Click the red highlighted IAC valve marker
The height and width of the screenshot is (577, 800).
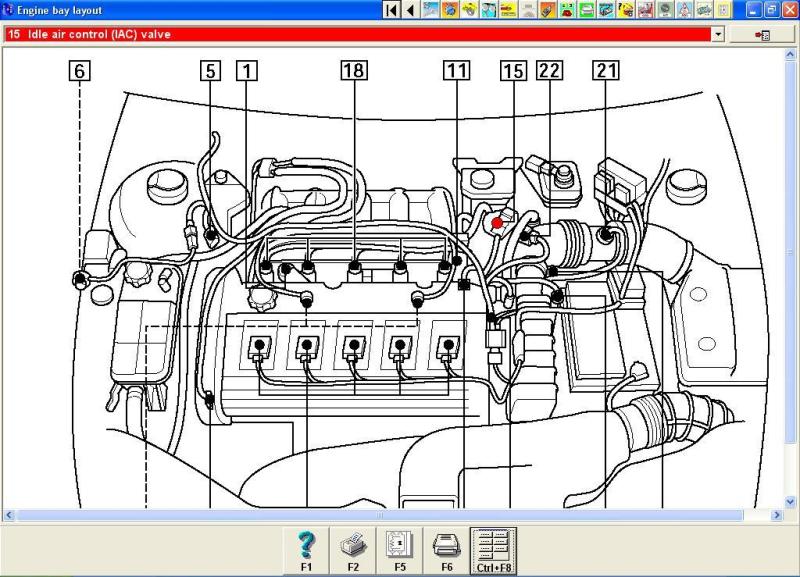click(x=497, y=223)
